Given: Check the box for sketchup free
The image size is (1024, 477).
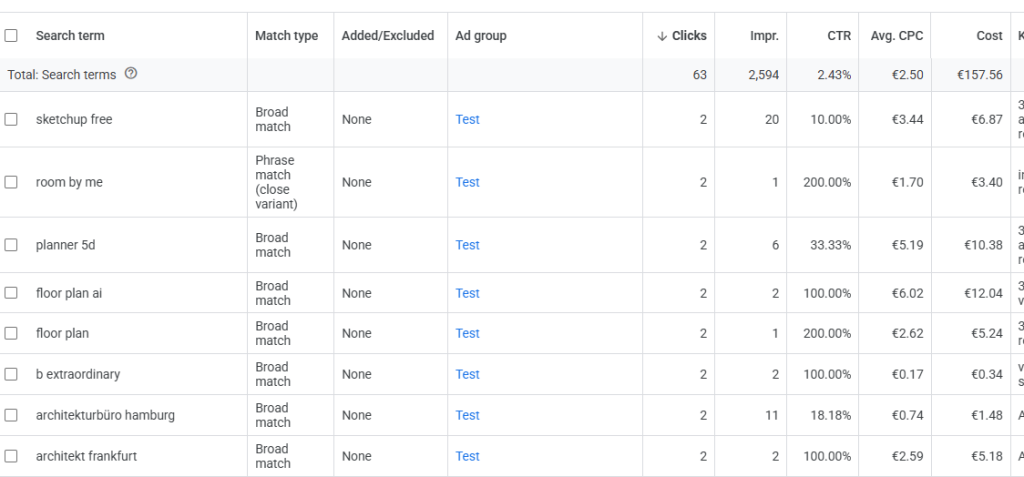Looking at the screenshot, I should [11, 119].
